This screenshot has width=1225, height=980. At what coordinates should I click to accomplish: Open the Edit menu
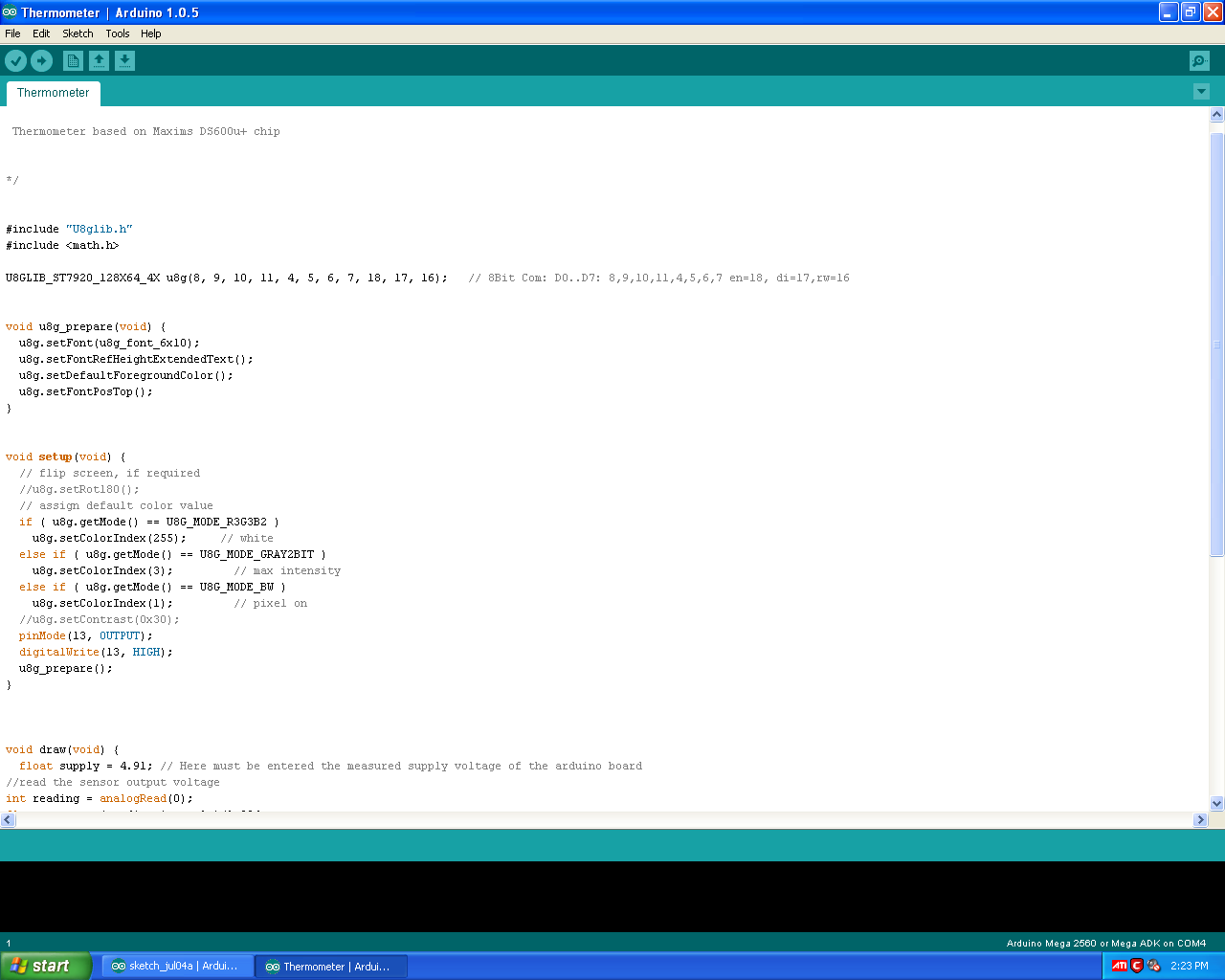(x=41, y=33)
